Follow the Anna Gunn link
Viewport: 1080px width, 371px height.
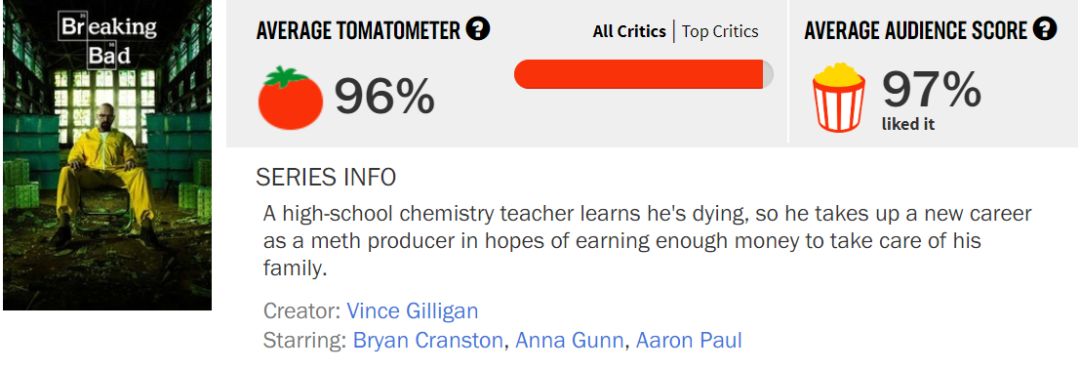tap(569, 340)
